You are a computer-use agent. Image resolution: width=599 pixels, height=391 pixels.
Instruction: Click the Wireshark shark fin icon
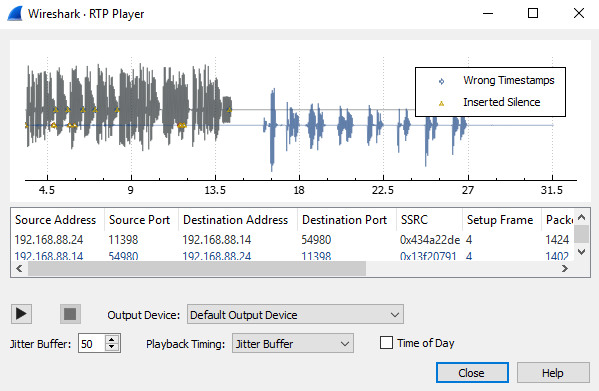15,14
